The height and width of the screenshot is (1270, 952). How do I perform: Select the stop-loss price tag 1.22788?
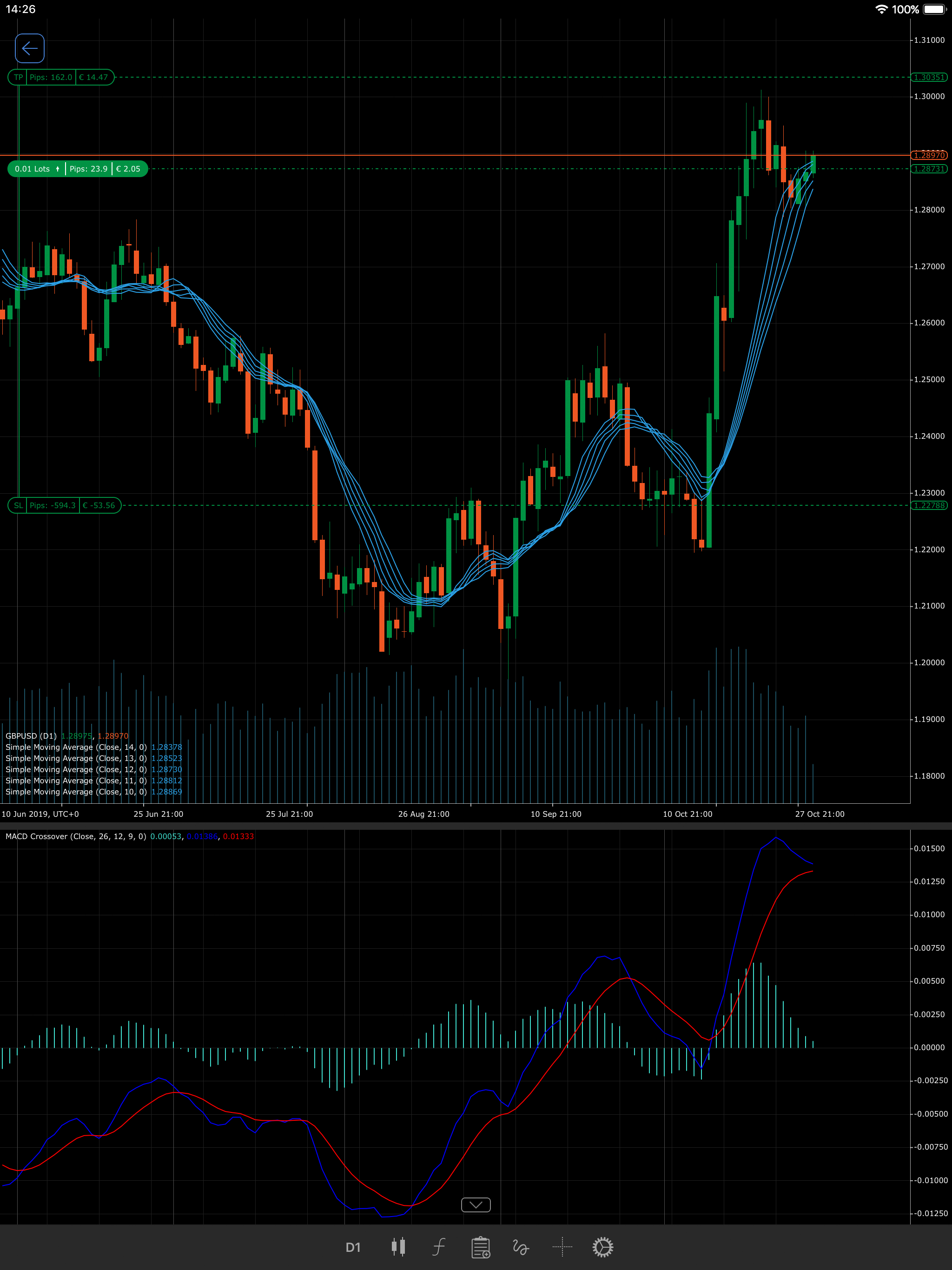click(928, 505)
